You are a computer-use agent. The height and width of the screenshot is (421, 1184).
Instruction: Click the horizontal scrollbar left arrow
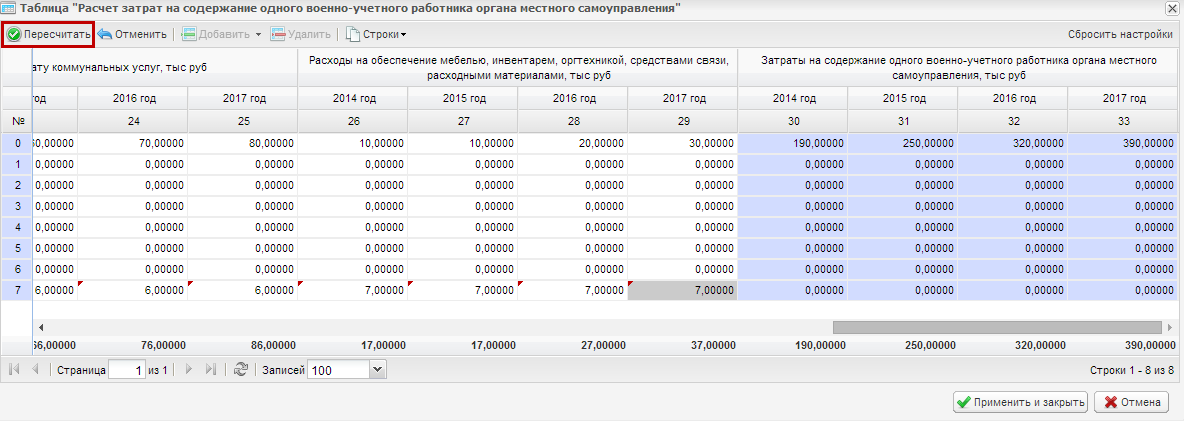point(40,327)
